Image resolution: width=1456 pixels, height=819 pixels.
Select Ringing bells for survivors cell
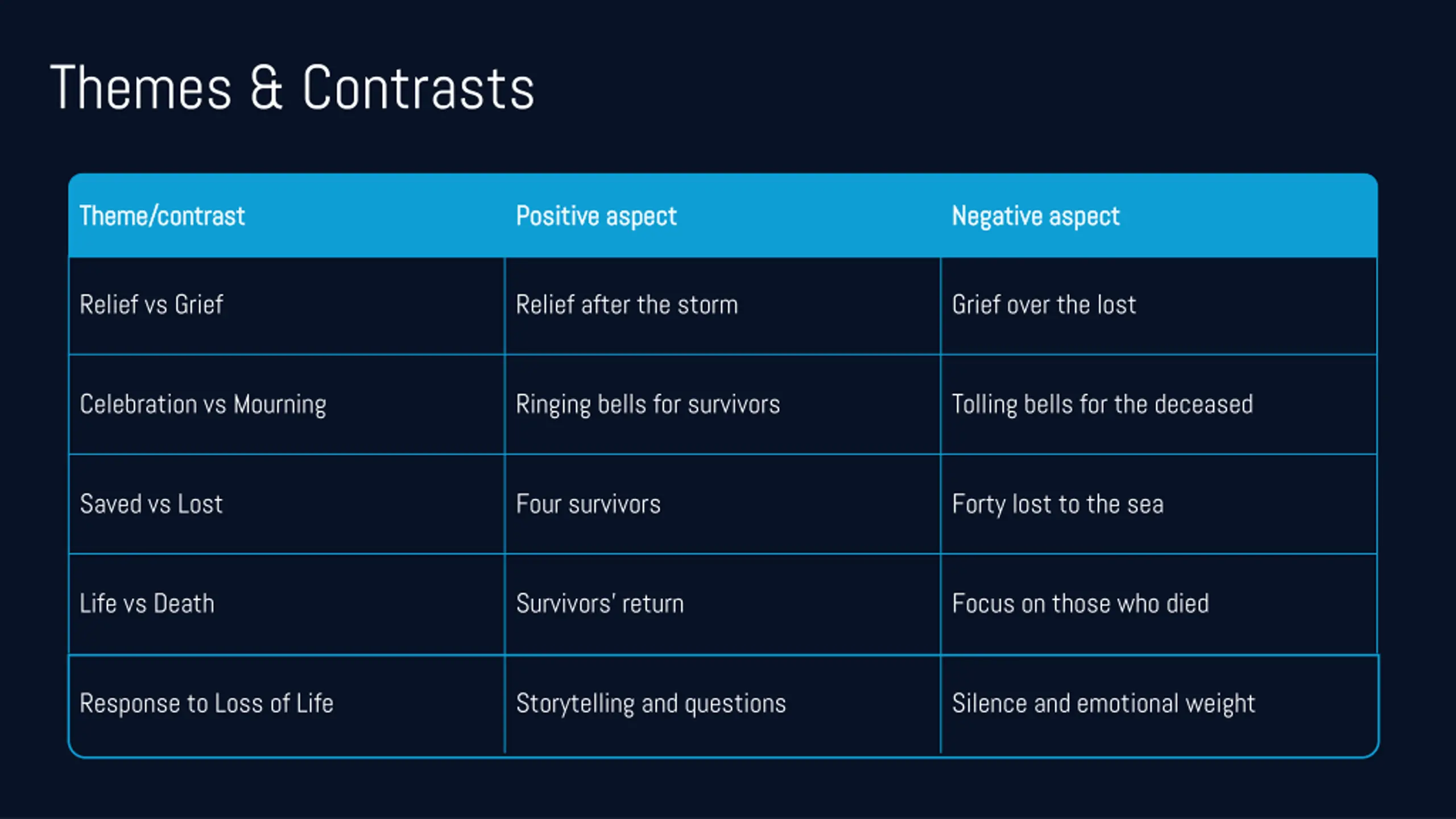[x=722, y=404]
